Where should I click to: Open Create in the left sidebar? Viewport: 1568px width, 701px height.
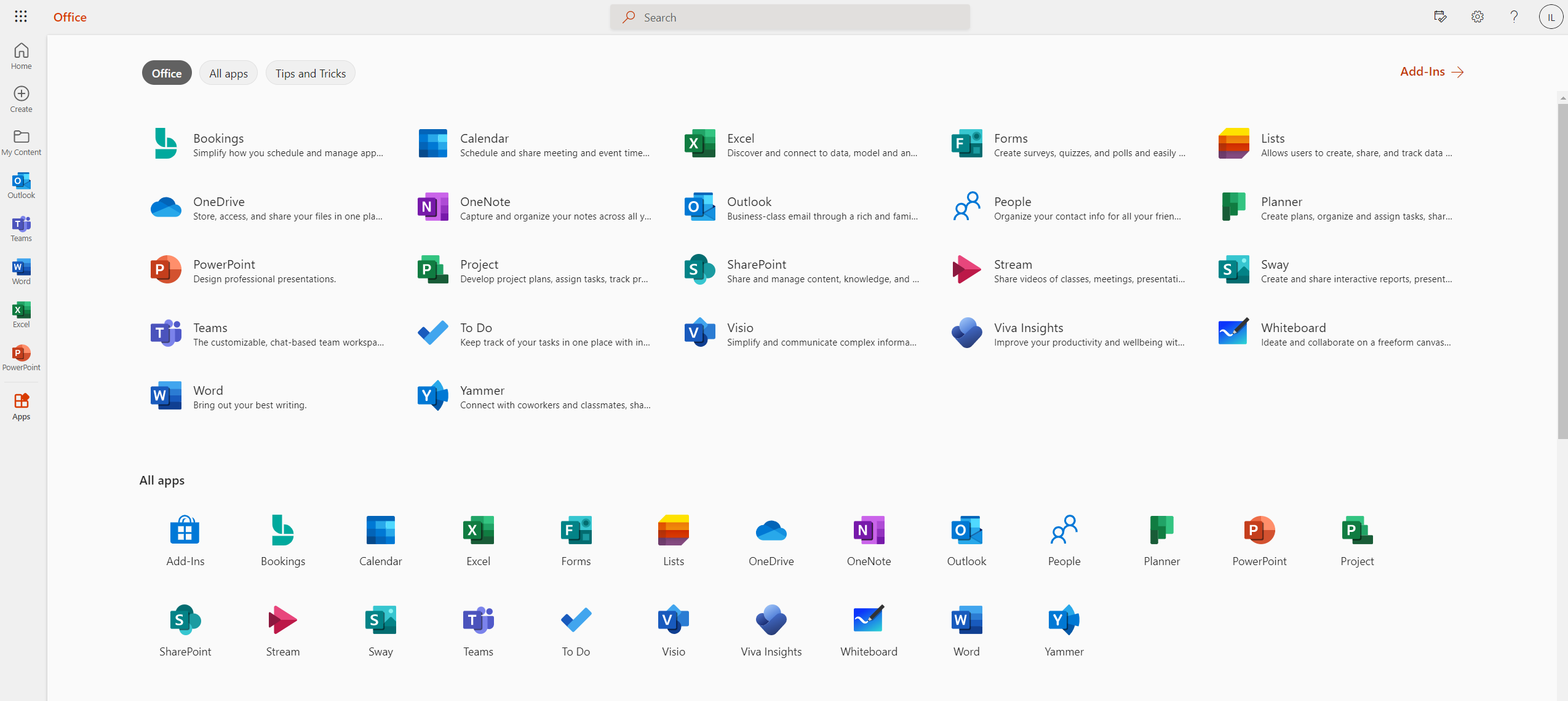[x=22, y=99]
